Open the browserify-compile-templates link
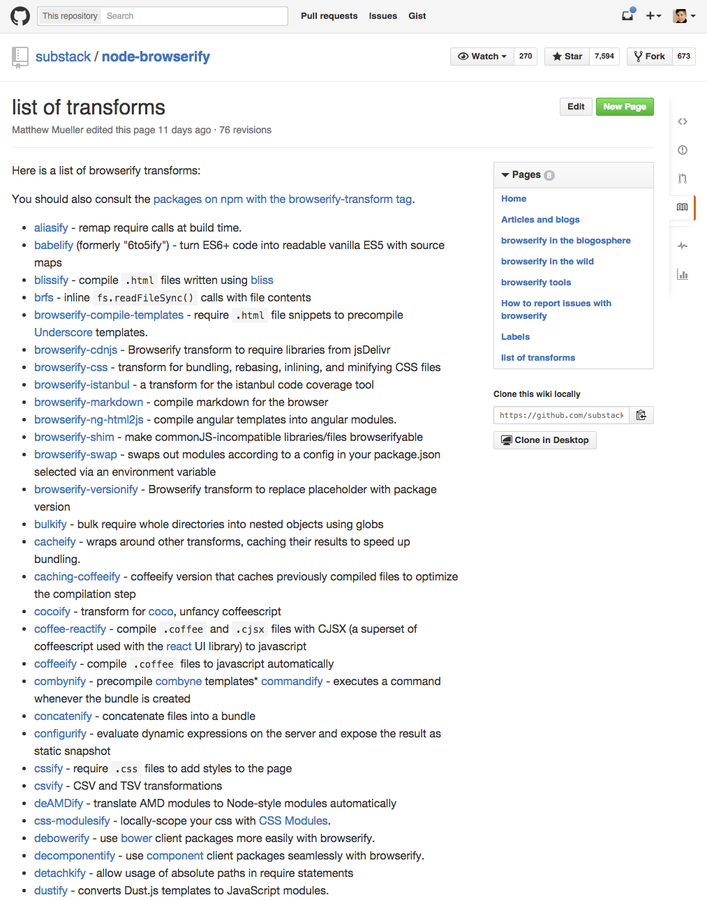 (x=108, y=315)
